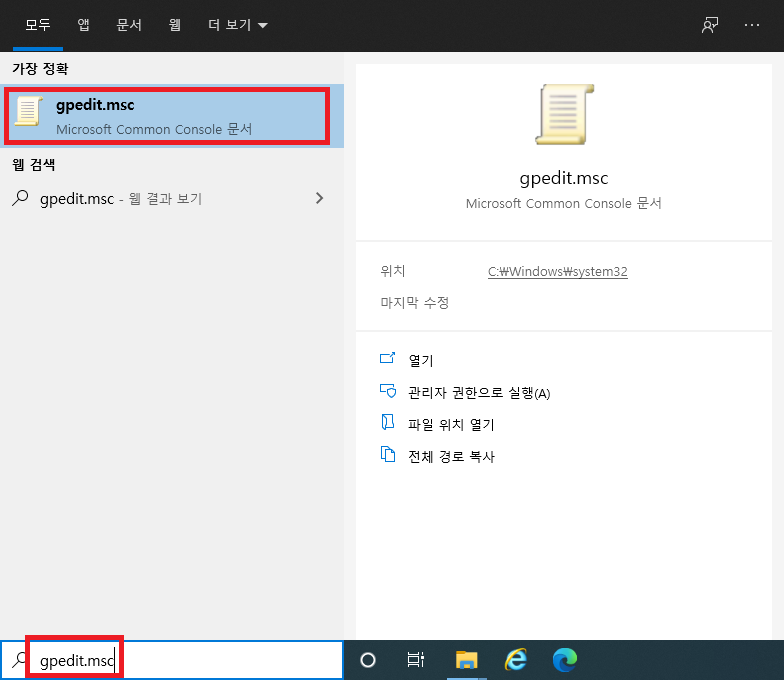The height and width of the screenshot is (680, 784).
Task: Open the feedback person icon
Action: 710,25
